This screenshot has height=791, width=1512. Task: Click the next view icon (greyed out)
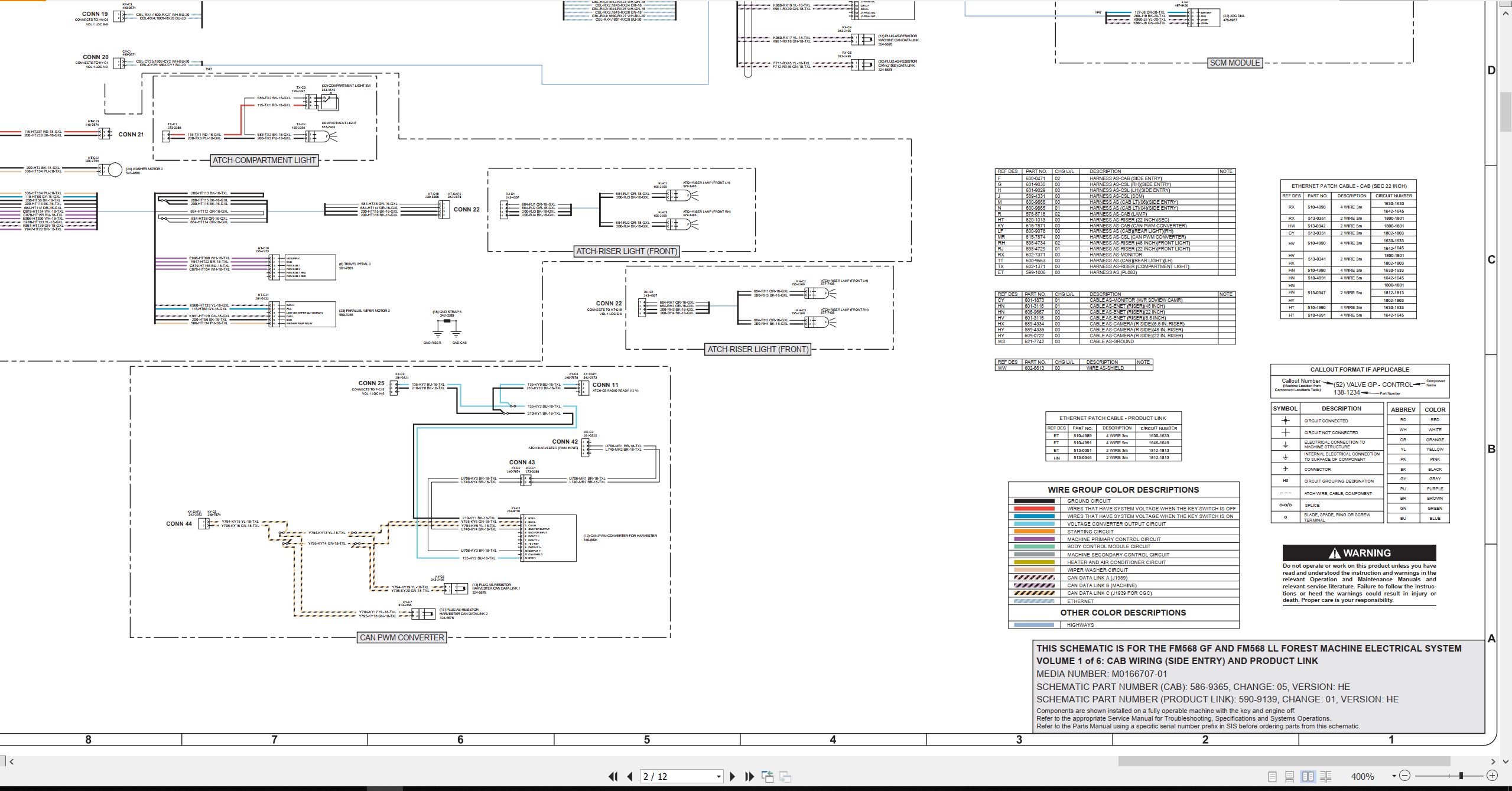[785, 777]
